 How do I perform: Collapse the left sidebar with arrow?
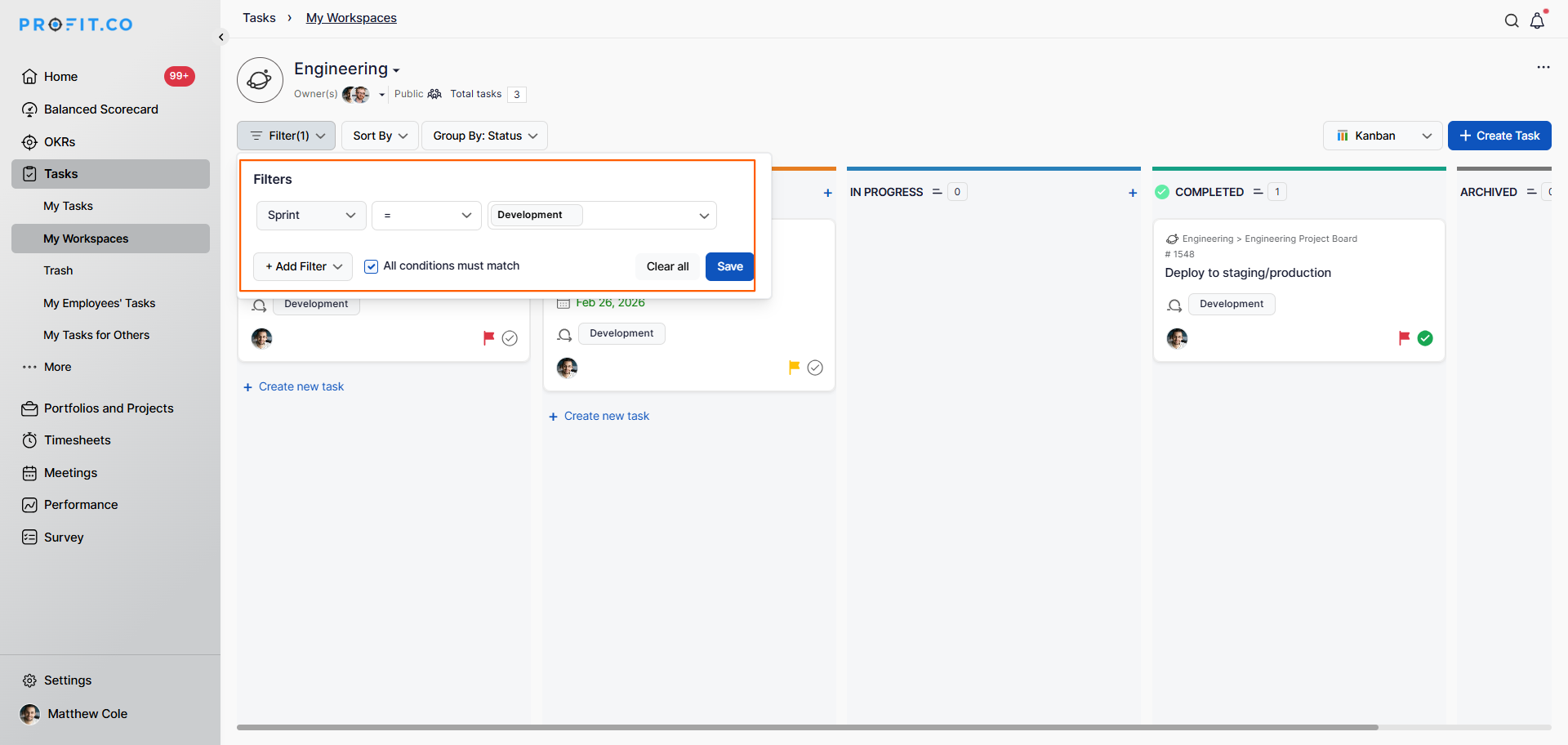tap(221, 38)
